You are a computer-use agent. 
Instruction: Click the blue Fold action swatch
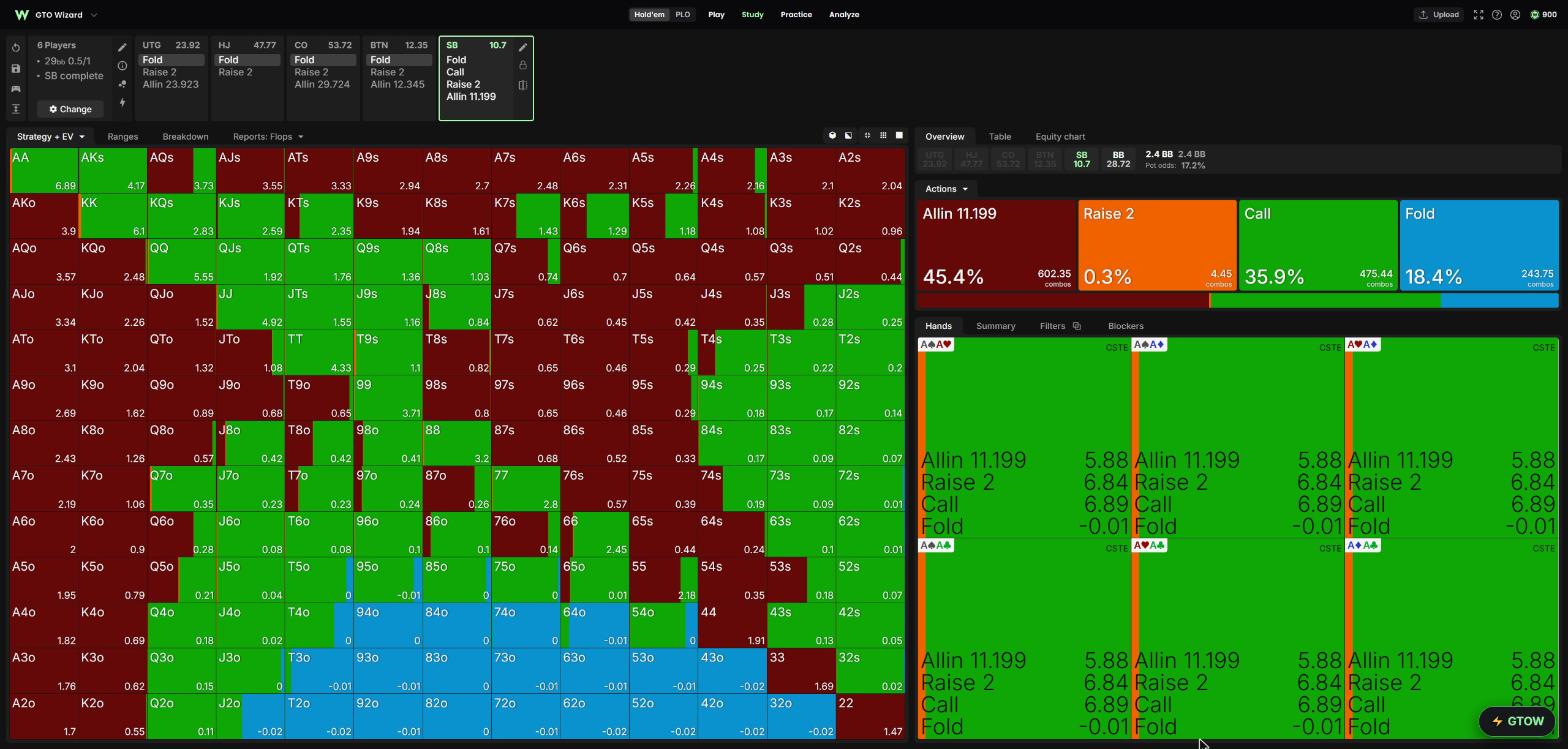tap(1479, 246)
